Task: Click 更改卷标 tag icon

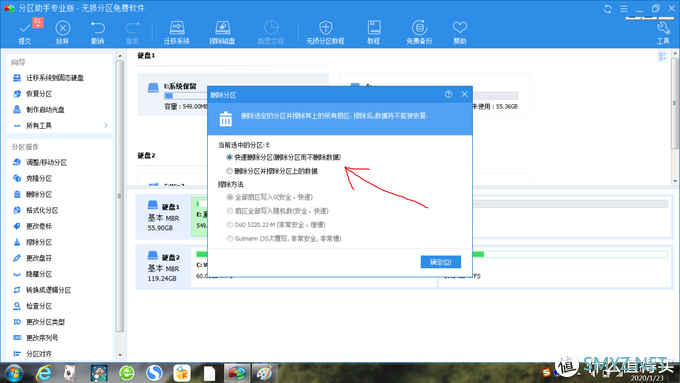Action: pos(17,226)
